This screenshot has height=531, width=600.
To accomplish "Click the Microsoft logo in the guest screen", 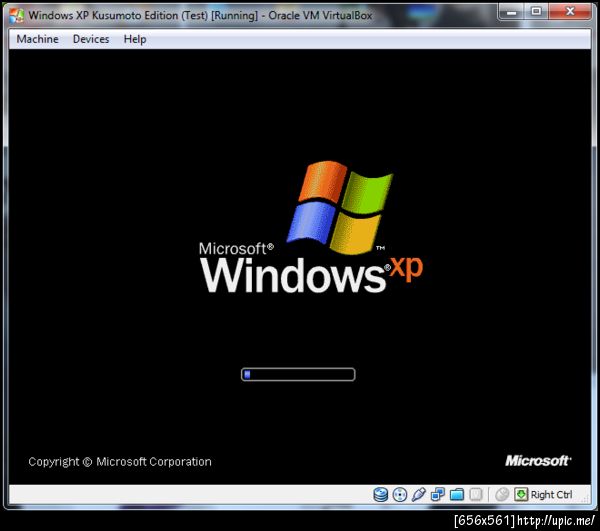I will click(538, 461).
